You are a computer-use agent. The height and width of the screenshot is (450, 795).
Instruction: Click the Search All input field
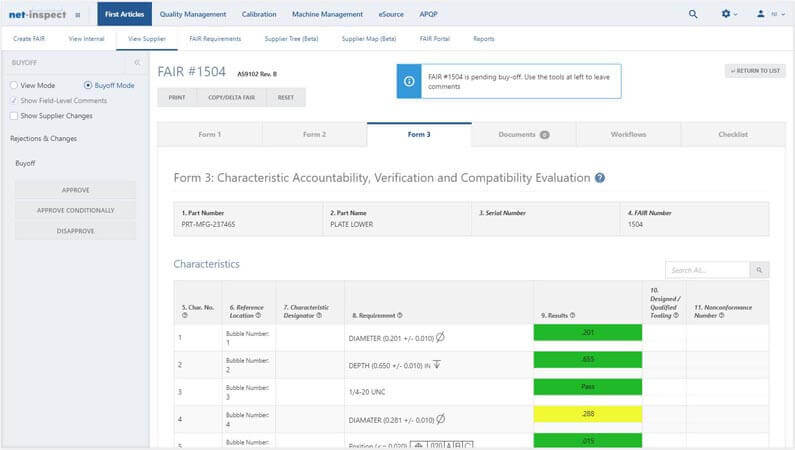pyautogui.click(x=707, y=270)
